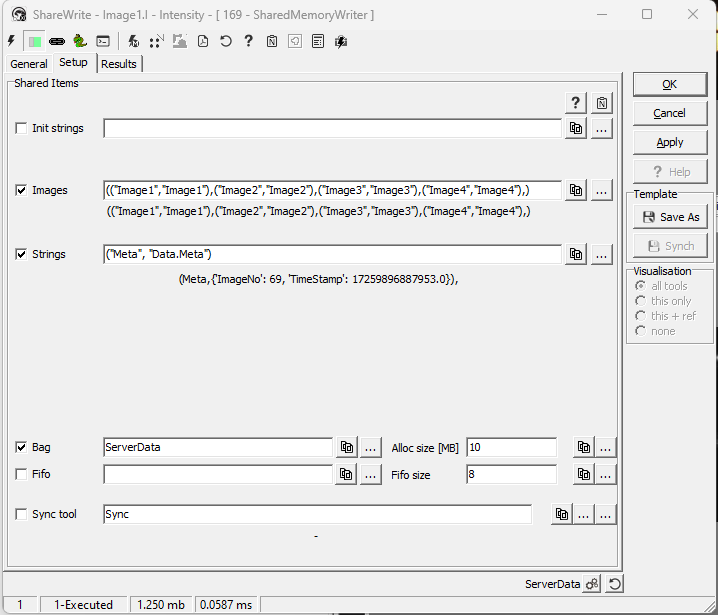Click the lightning bolt with M icon
This screenshot has height=615, width=718.
click(134, 42)
